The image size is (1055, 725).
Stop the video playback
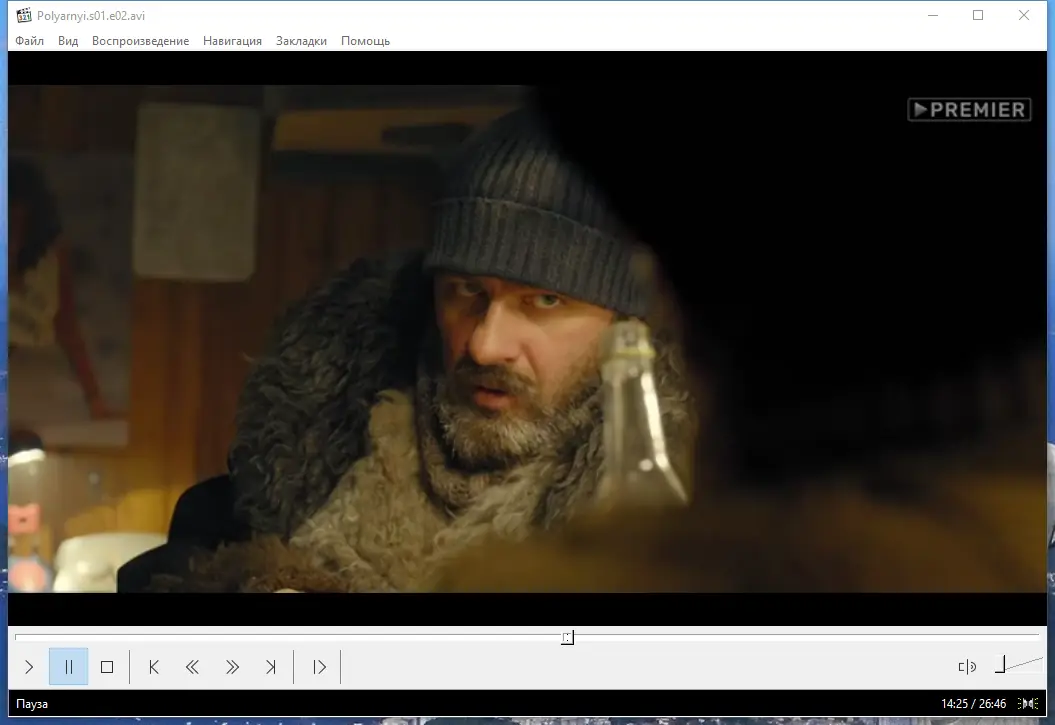pos(107,666)
